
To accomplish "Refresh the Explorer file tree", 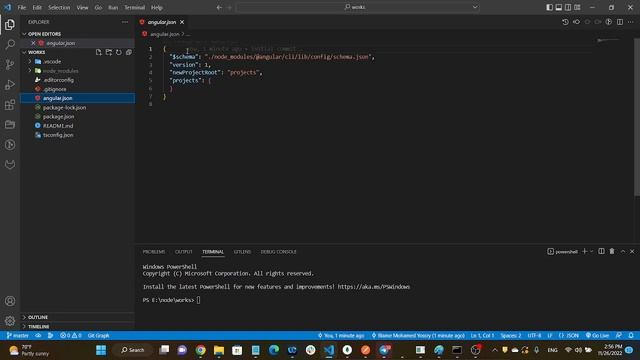I will pyautogui.click(x=119, y=52).
